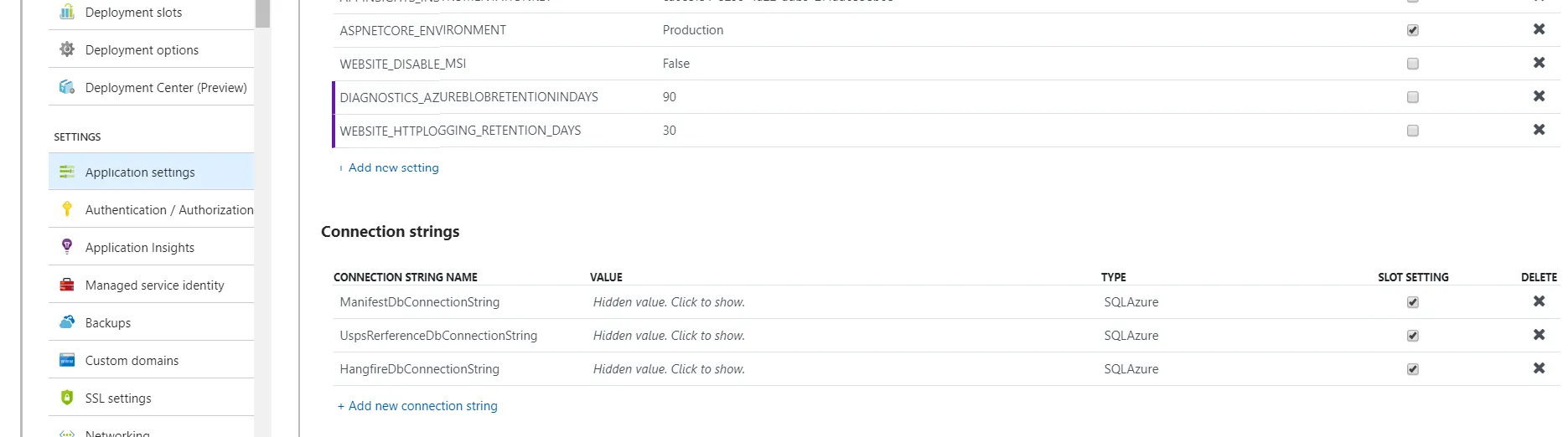
Task: Uncheck slot setting for ASPNETCORE_ENVIRONMENT
Action: 1413,30
